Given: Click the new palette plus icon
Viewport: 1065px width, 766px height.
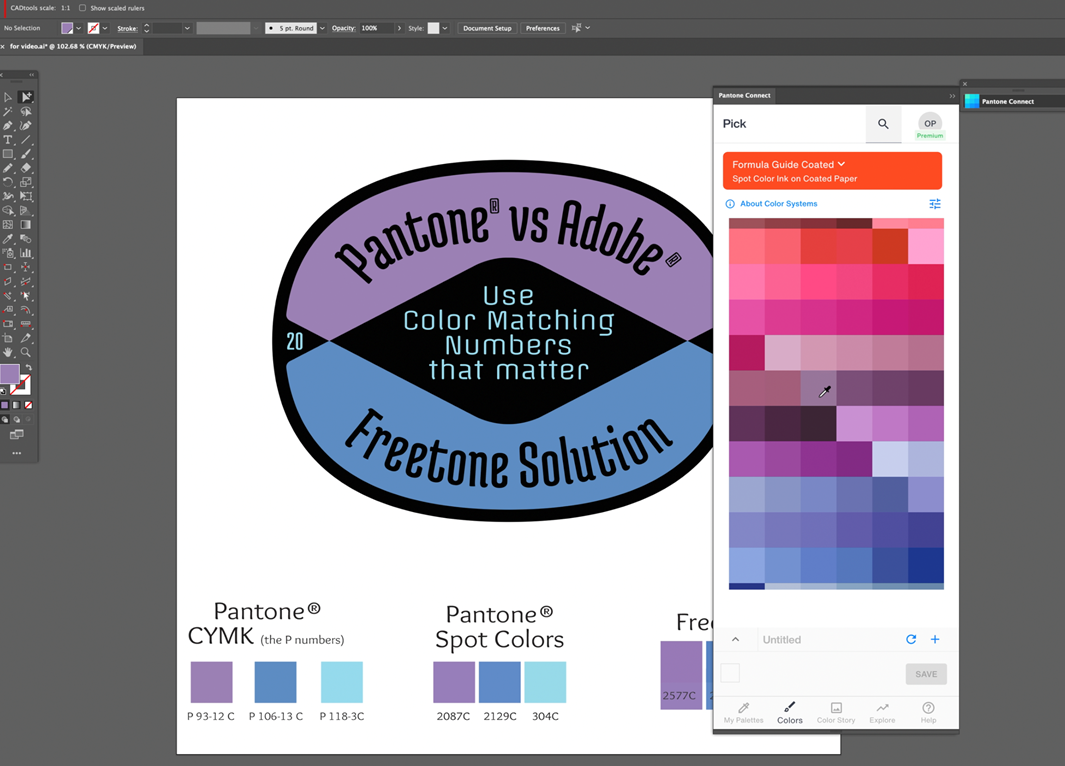Looking at the screenshot, I should (935, 639).
